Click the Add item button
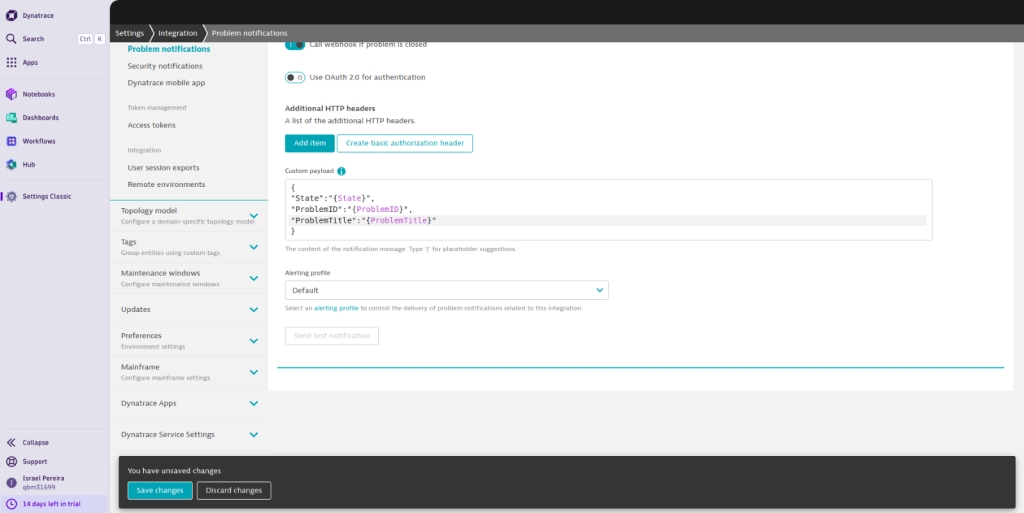1024x513 pixels. coord(309,143)
